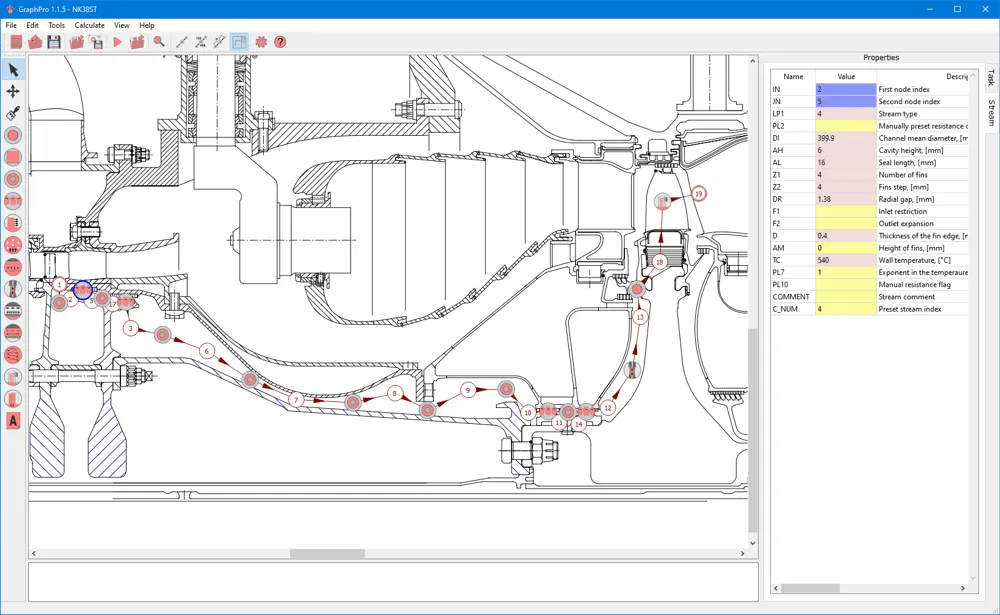
Task: Select node 6 on the diagram
Action: pos(206,351)
